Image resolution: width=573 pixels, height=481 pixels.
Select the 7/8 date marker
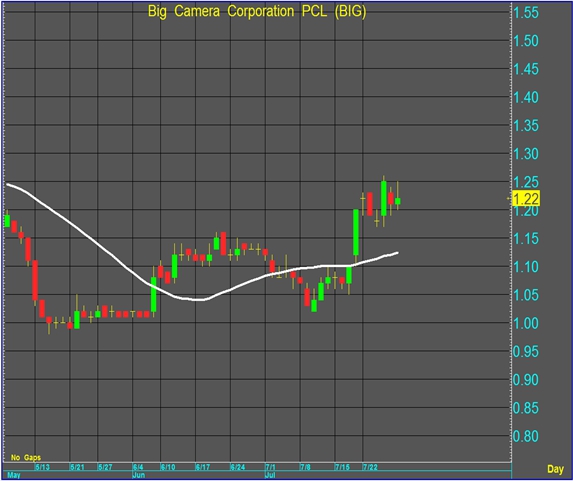click(305, 467)
